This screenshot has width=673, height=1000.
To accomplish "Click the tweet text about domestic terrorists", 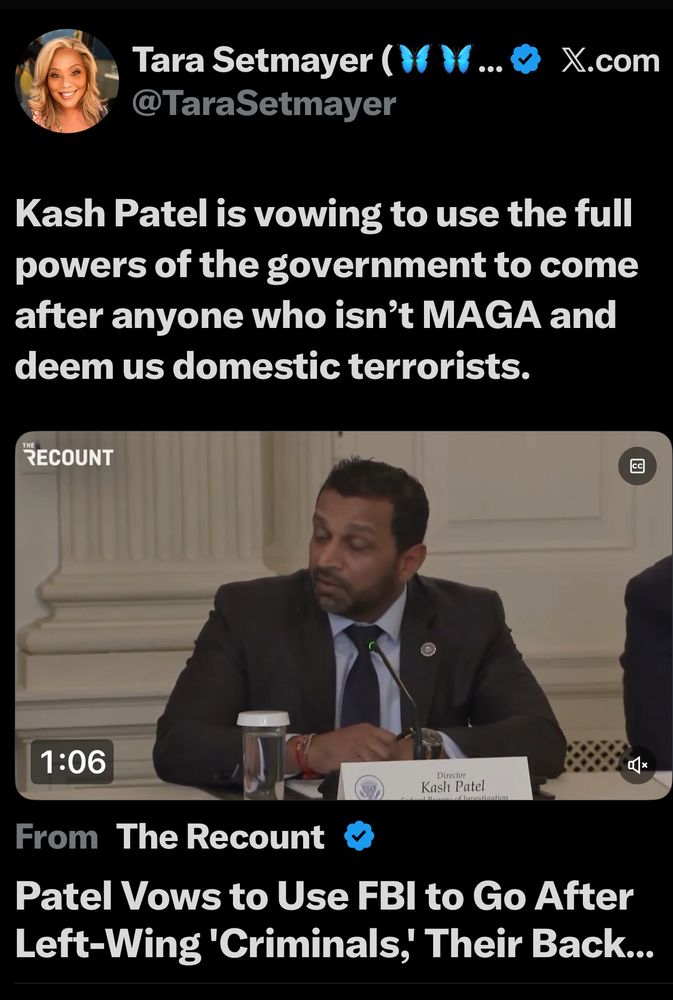I will point(325,289).
